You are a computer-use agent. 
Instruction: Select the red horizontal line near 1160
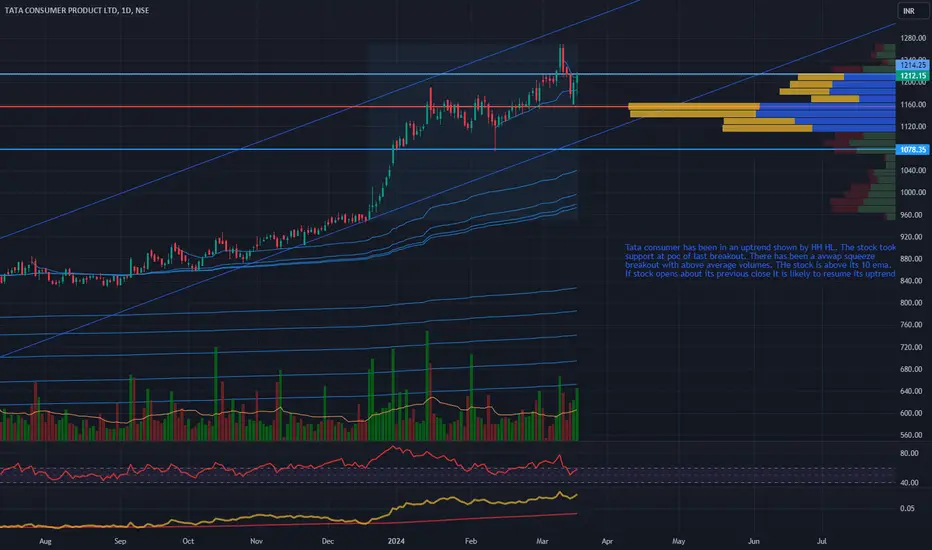click(x=314, y=107)
